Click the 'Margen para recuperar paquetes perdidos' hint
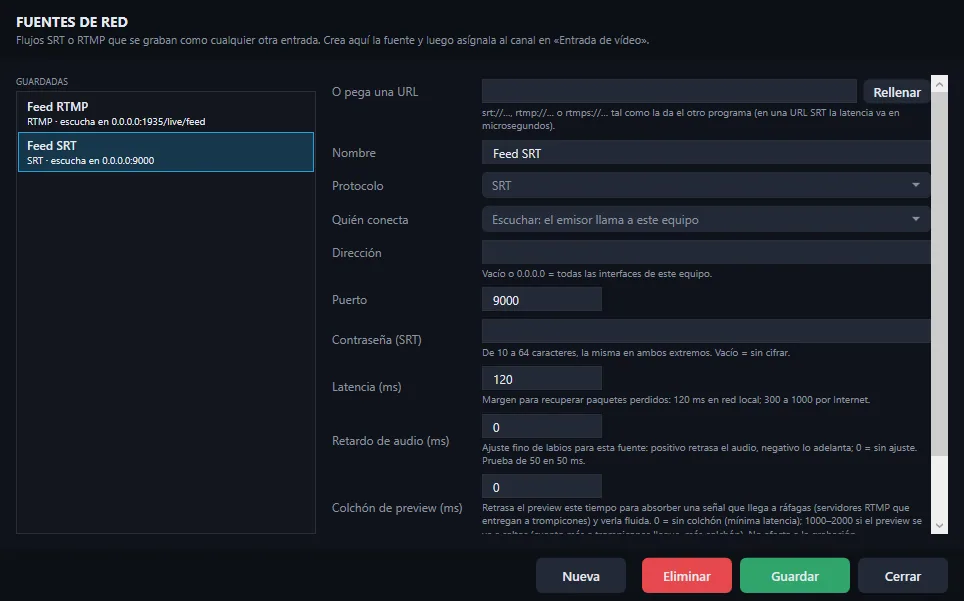This screenshot has height=601, width=964. [x=676, y=399]
